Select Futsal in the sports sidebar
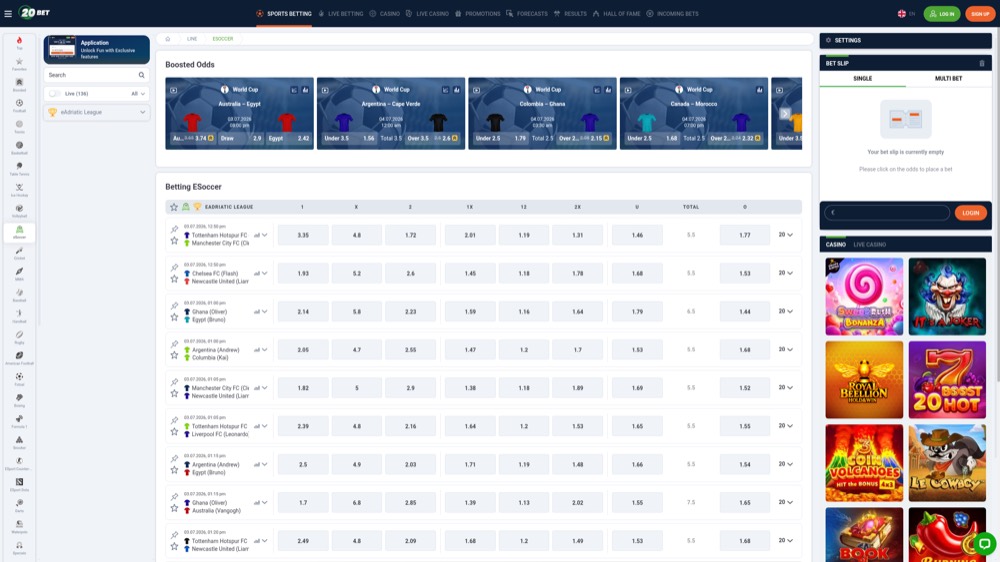The height and width of the screenshot is (562, 1000). (19, 380)
